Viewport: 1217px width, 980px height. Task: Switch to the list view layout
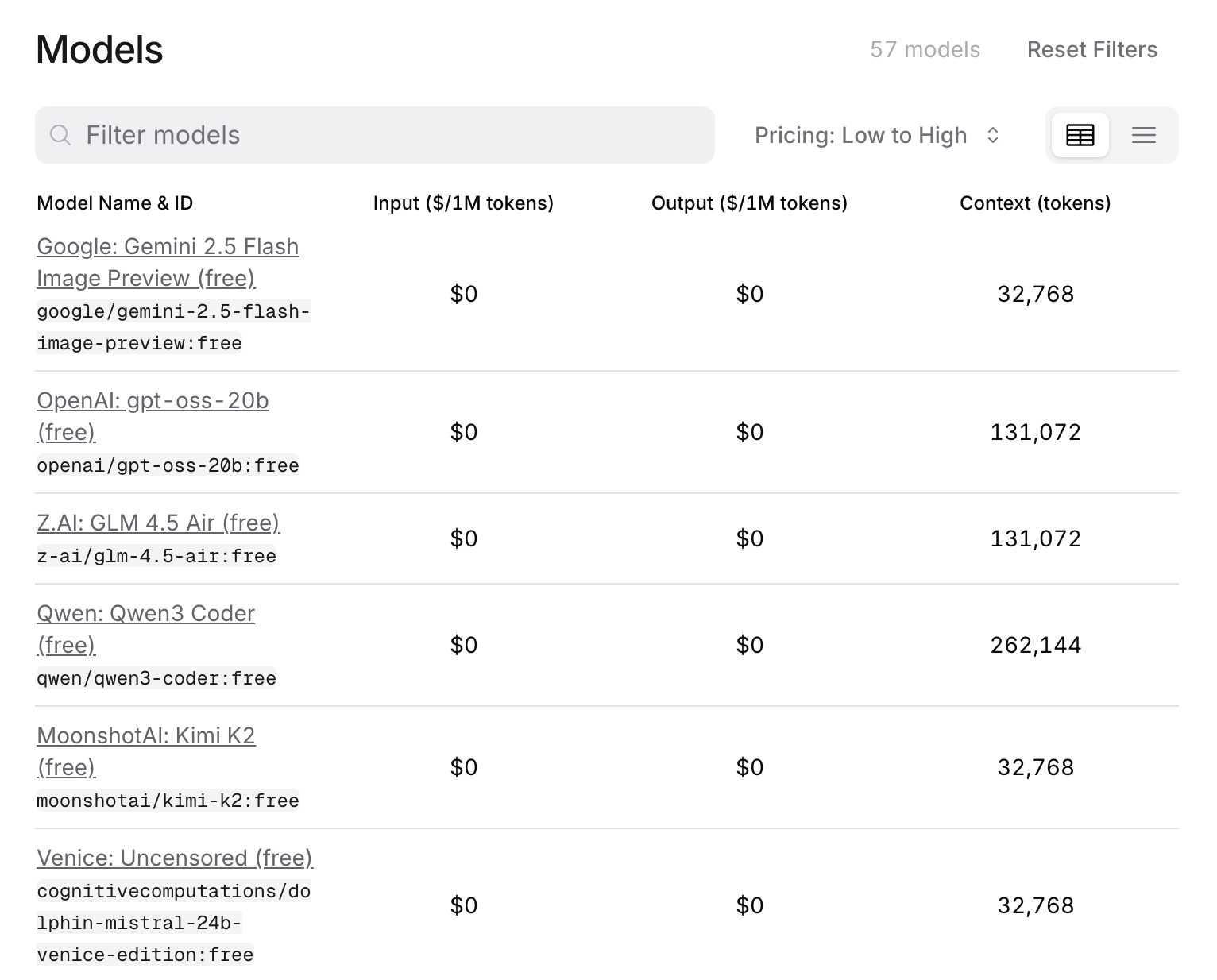point(1143,135)
